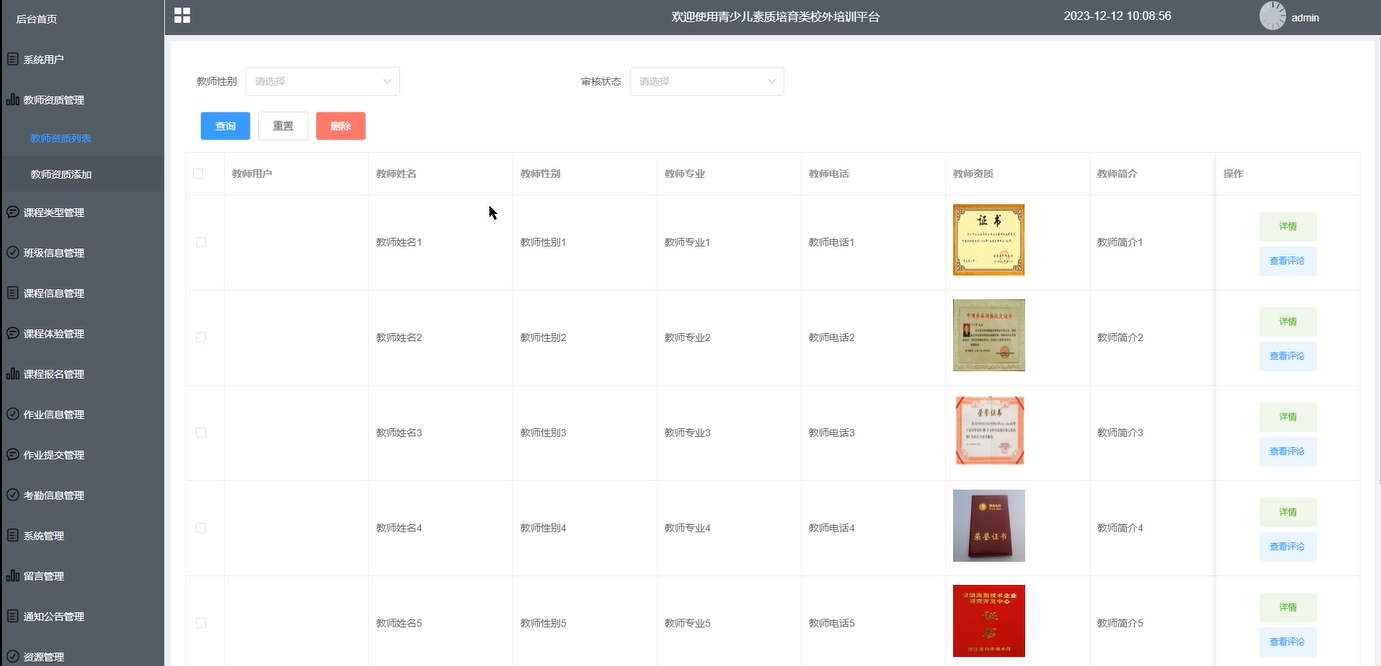Click the 教师资质管理 bar chart icon
Screen dimensions: 1381x666
click(x=12, y=100)
